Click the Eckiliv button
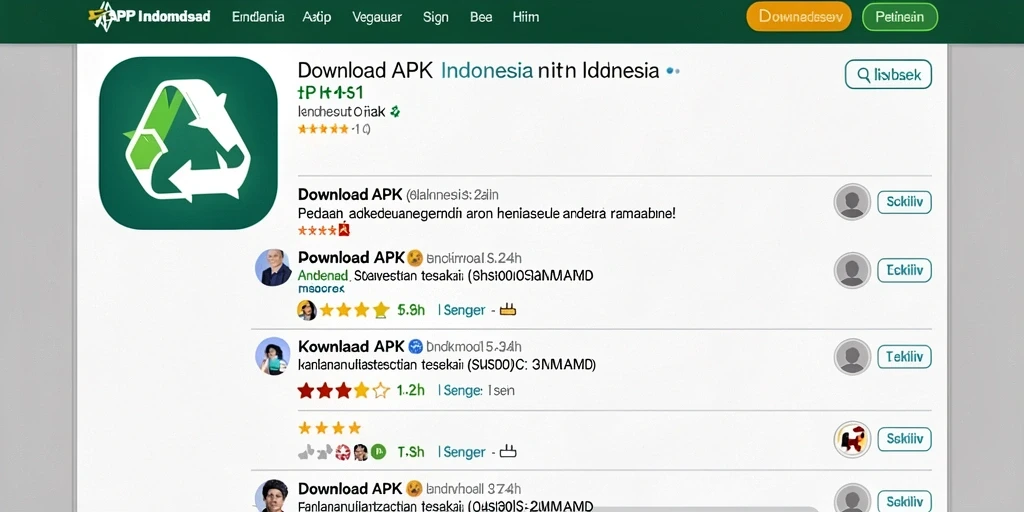1024x512 pixels. tap(904, 270)
